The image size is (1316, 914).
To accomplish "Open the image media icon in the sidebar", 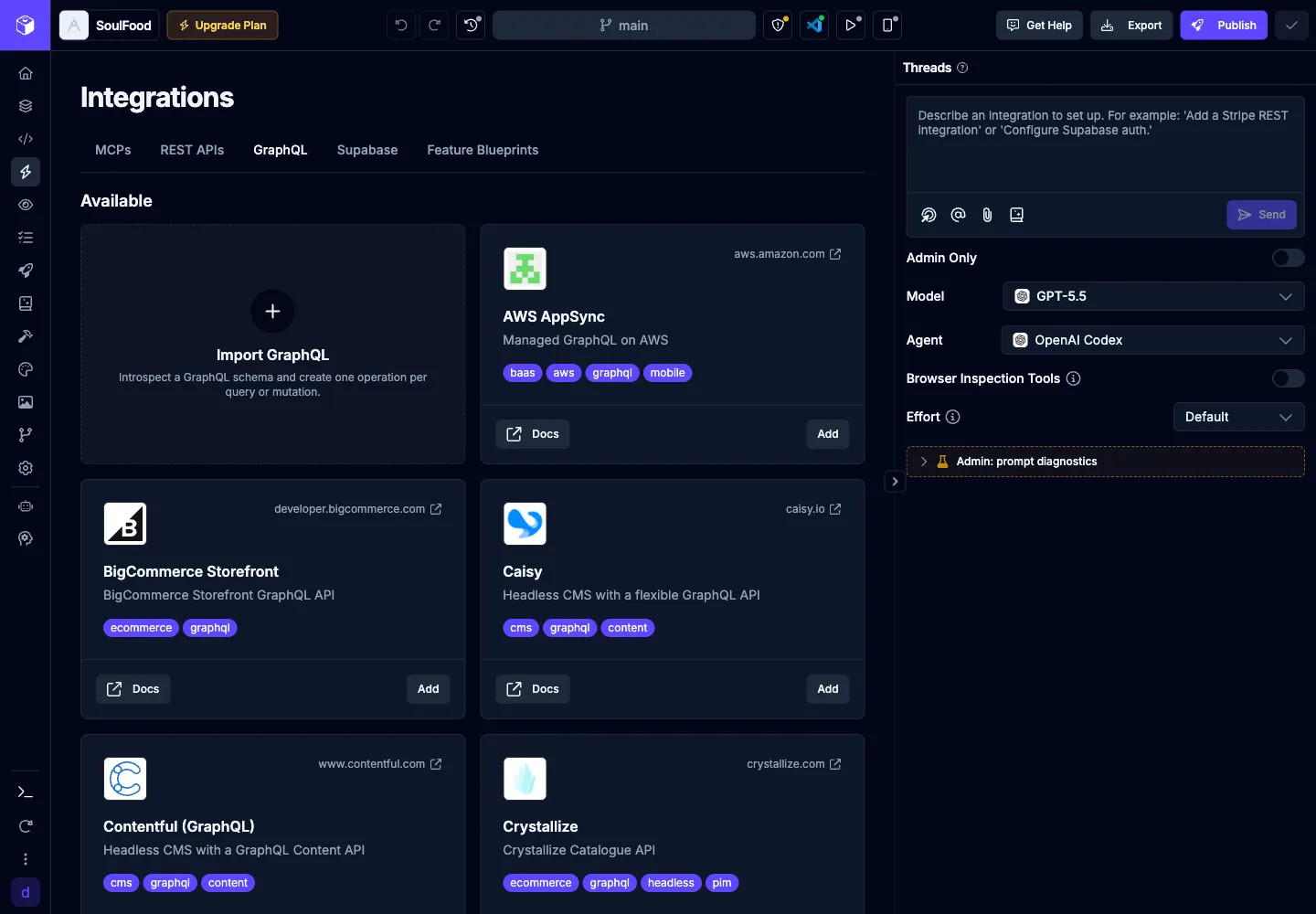I will click(26, 402).
